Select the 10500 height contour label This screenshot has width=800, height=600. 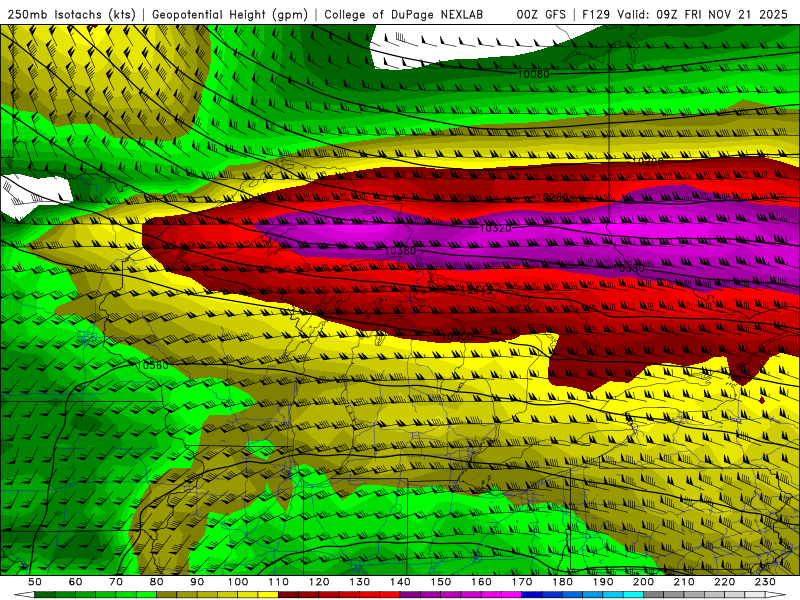click(457, 337)
